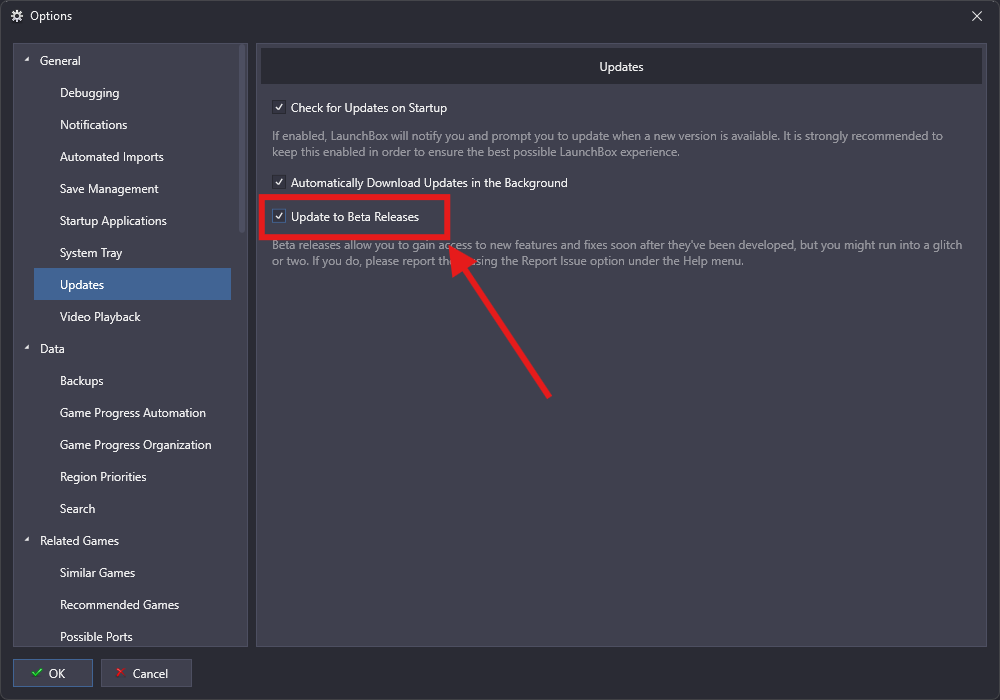Close the Options dialog window
This screenshot has width=1000, height=700.
coord(976,16)
